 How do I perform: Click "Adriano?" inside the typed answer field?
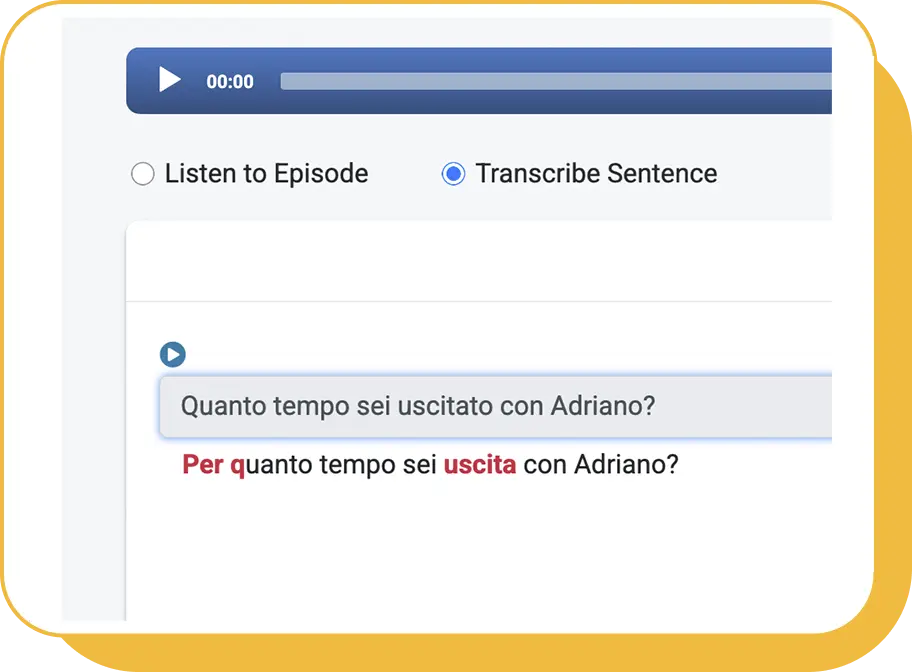click(x=603, y=406)
